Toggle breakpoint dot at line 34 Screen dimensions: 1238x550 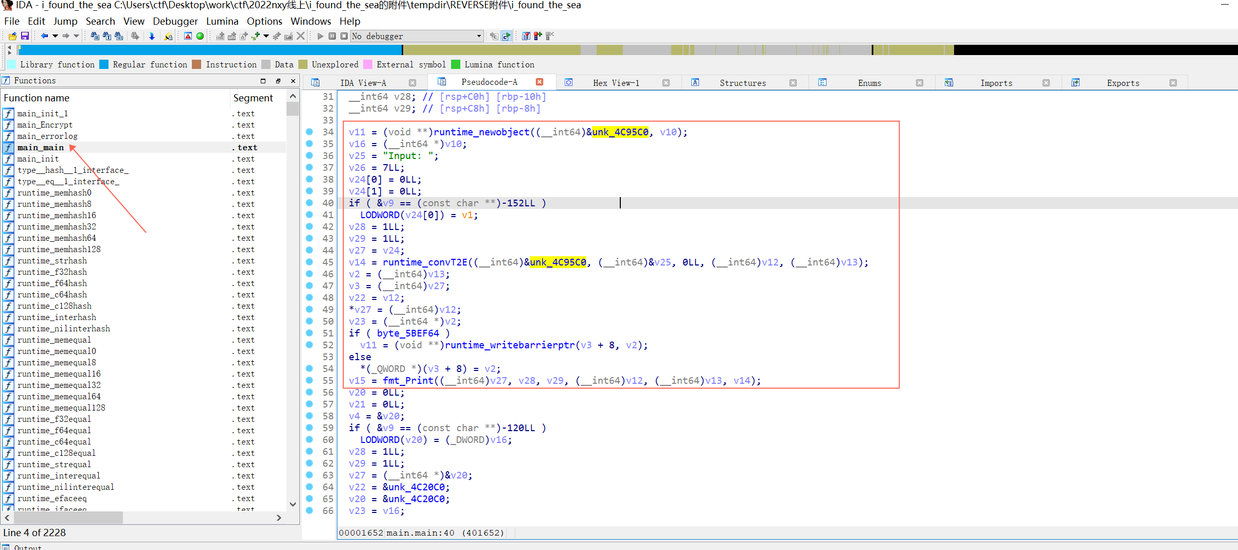pos(310,132)
